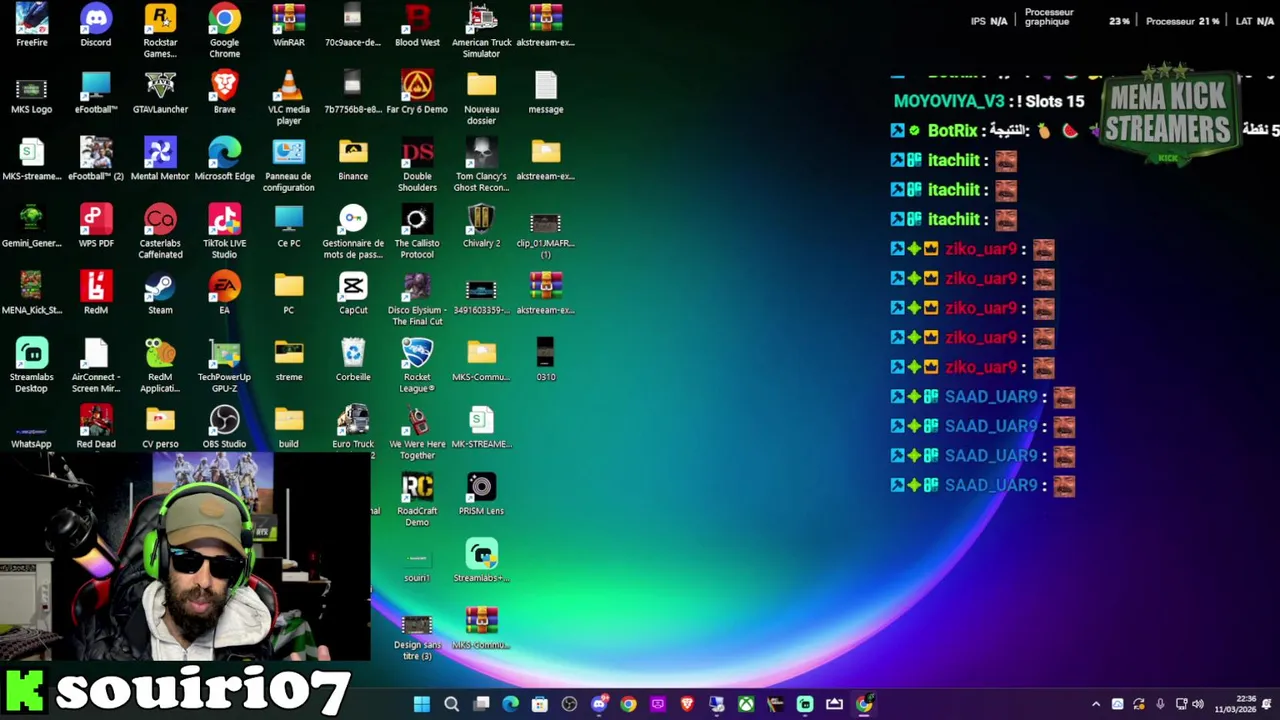
Task: Select the message text file
Action: 546,92
